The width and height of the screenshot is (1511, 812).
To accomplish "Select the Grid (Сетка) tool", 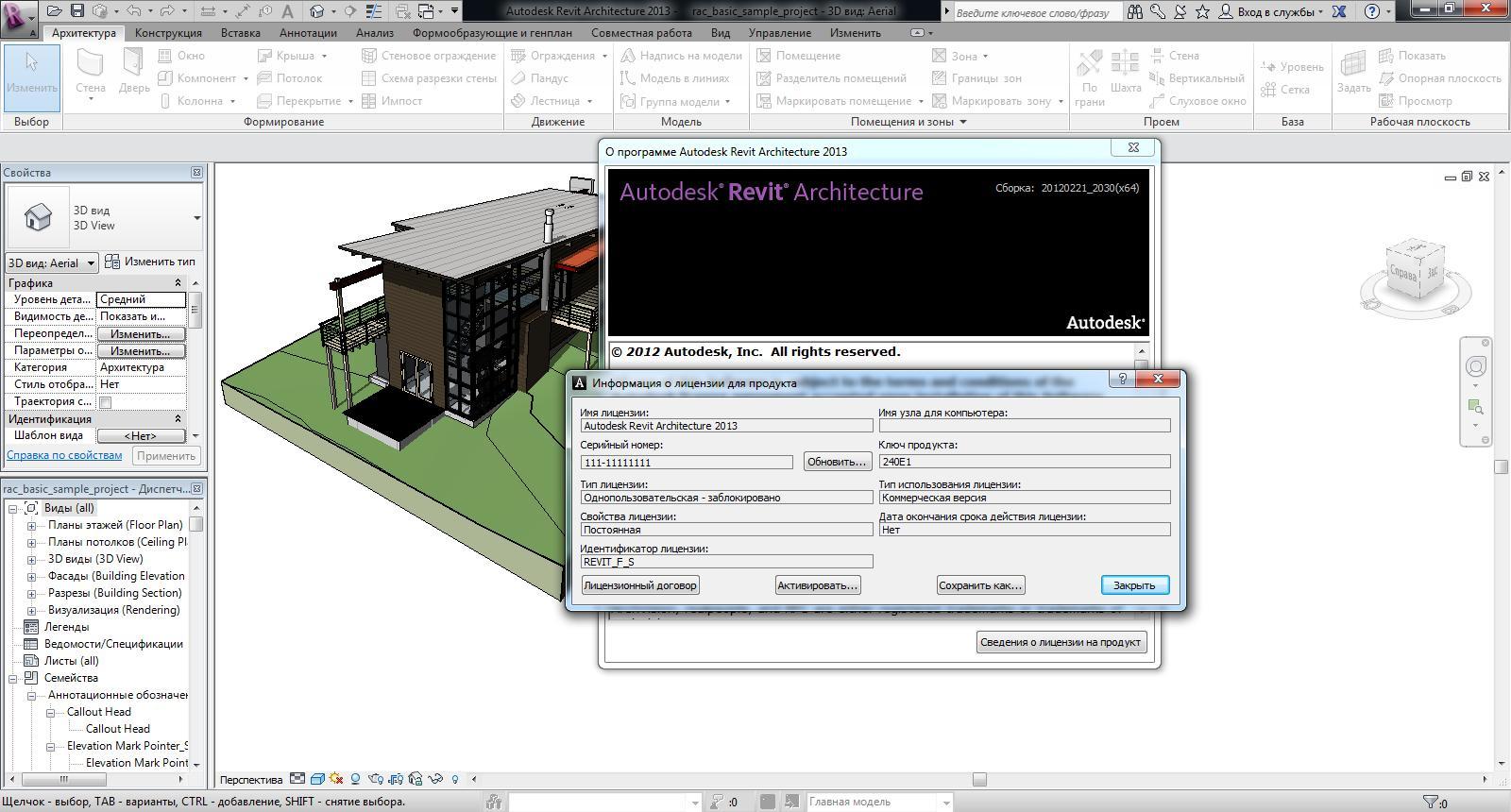I will (x=1284, y=90).
